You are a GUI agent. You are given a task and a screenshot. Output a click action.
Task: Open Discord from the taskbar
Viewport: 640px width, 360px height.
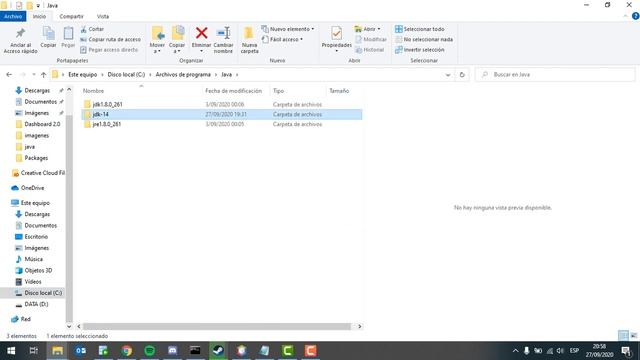click(x=173, y=351)
